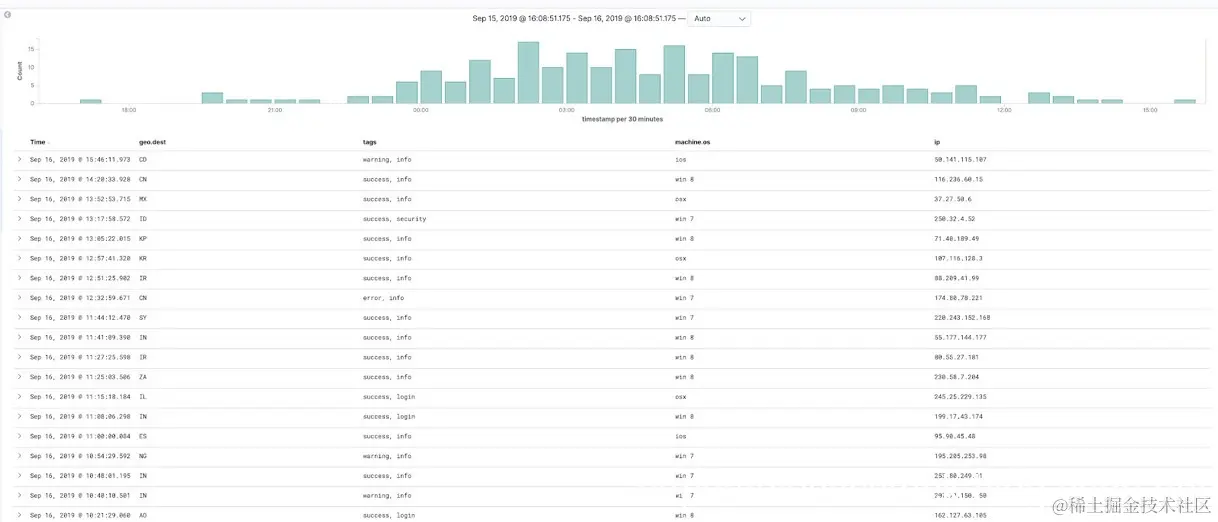The width and height of the screenshot is (1218, 522).
Task: Click the IP address 50.141.115.107
Action: [x=960, y=159]
